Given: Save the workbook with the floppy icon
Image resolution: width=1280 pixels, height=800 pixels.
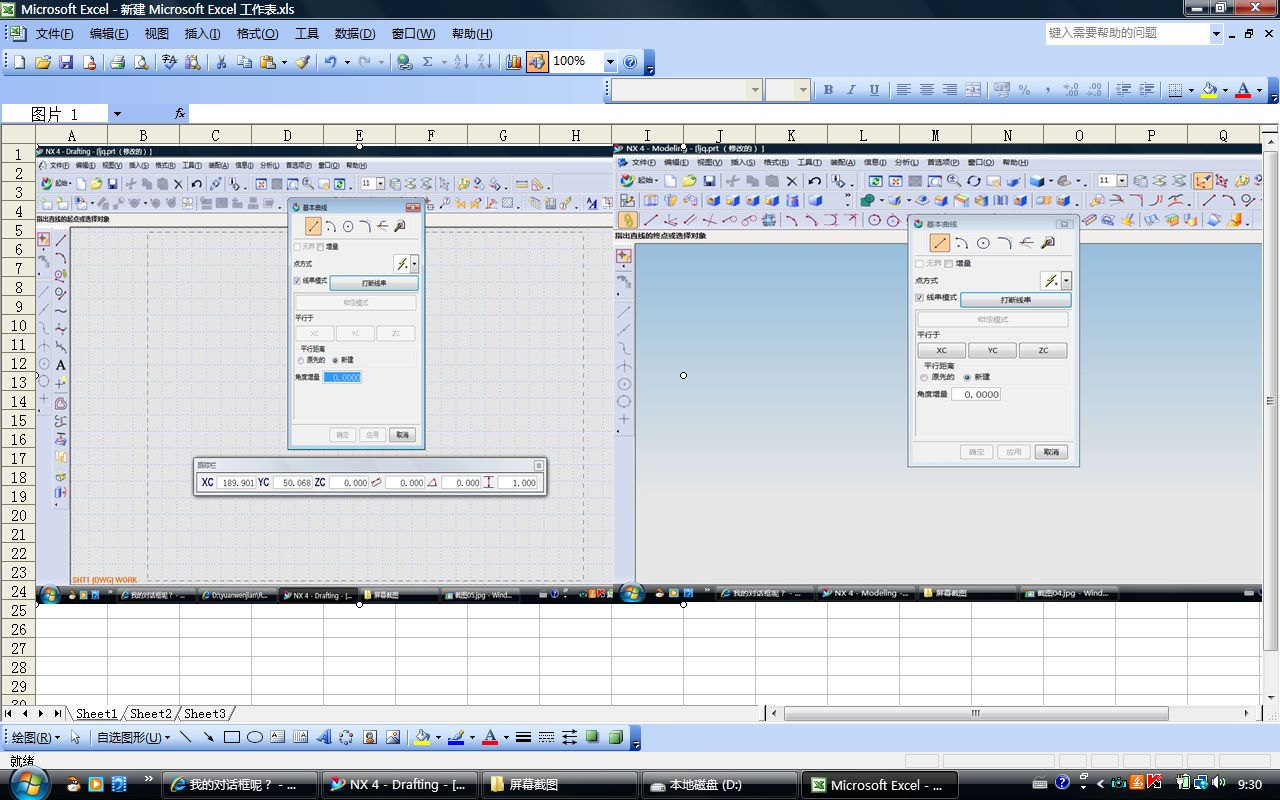Looking at the screenshot, I should [x=66, y=62].
